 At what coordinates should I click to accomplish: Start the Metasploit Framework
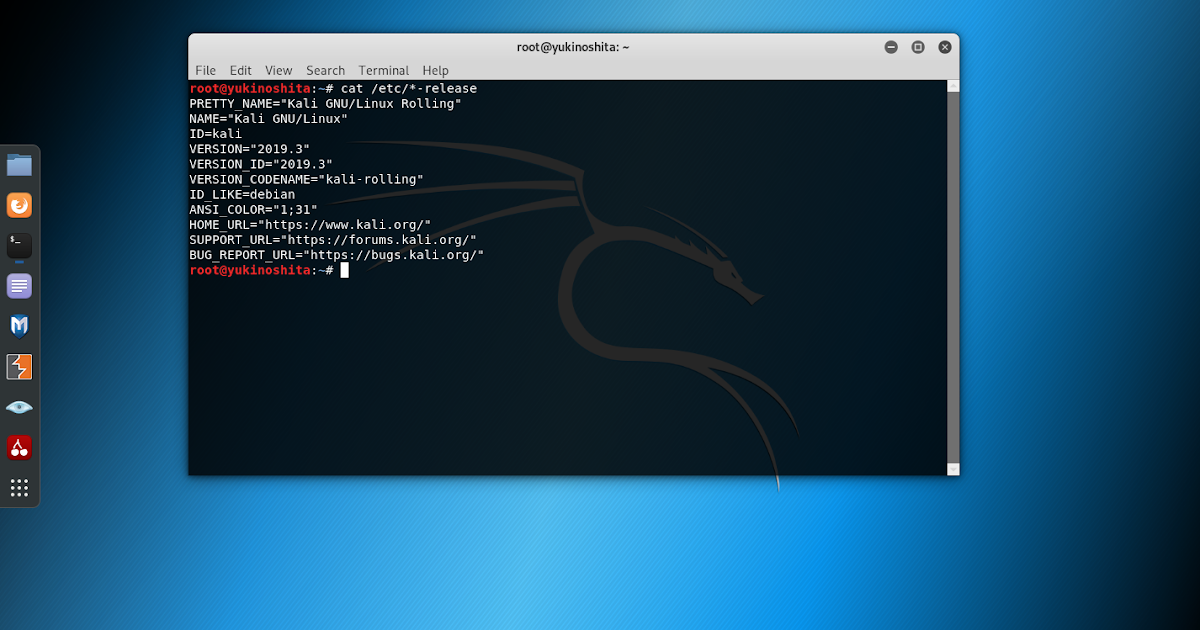pyautogui.click(x=20, y=326)
